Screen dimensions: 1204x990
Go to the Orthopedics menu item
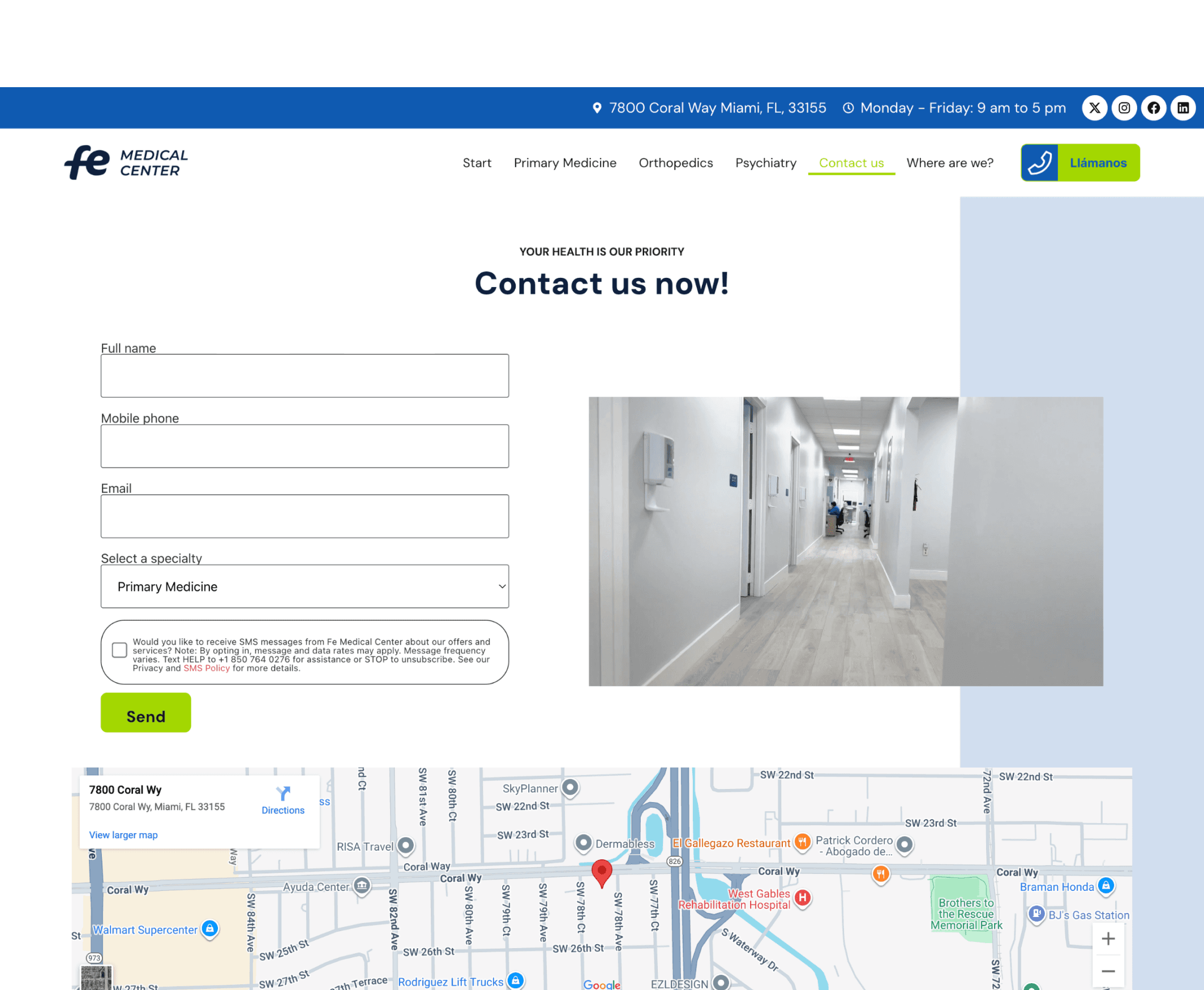(x=675, y=163)
